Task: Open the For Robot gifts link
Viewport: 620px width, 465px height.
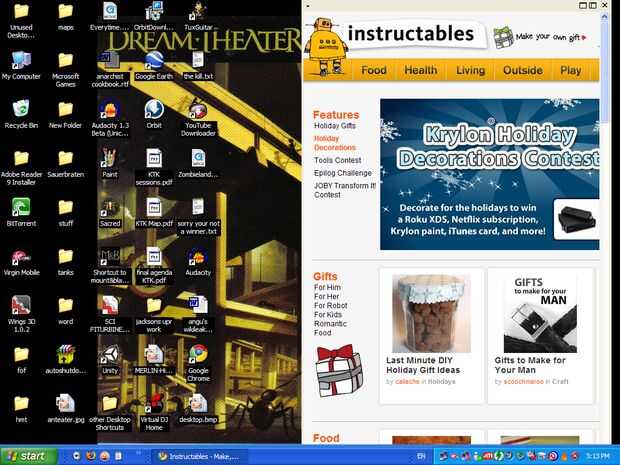Action: (x=331, y=306)
